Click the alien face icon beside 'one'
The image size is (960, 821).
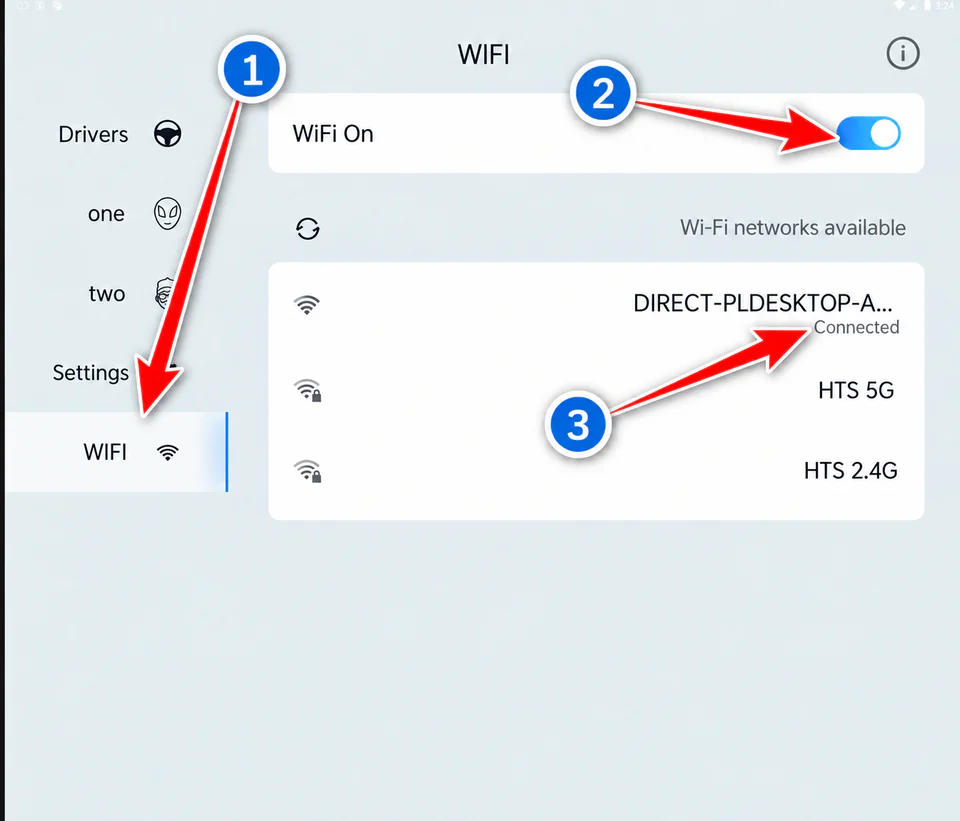167,214
